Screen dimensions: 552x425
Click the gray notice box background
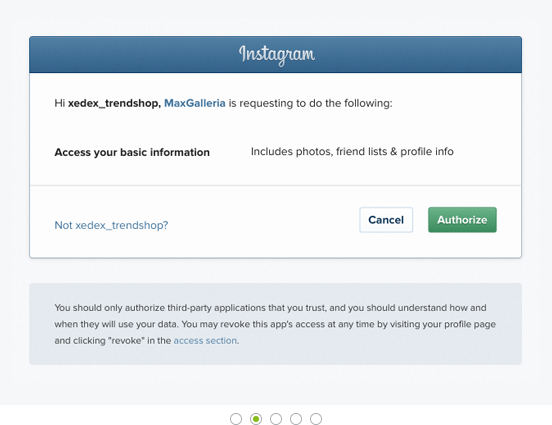(x=275, y=324)
